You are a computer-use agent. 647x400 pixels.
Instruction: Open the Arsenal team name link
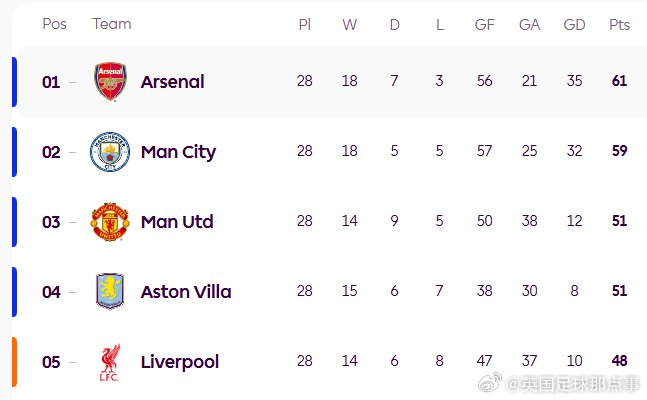pos(172,82)
